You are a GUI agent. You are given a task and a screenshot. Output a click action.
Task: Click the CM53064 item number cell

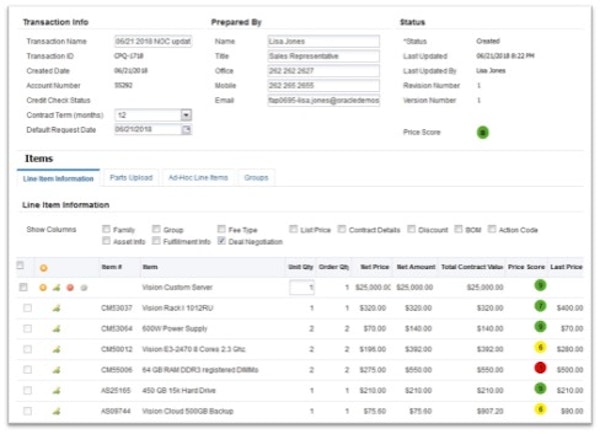click(x=117, y=329)
